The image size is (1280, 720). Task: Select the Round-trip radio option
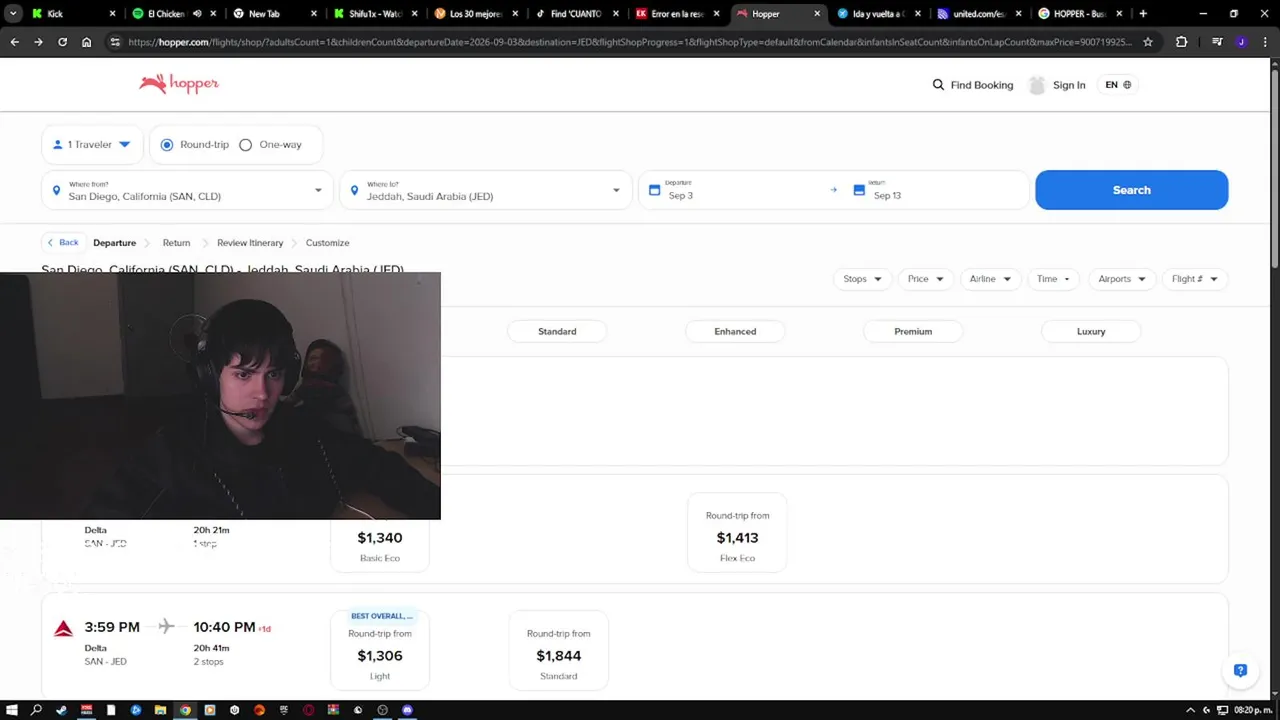[x=167, y=145]
